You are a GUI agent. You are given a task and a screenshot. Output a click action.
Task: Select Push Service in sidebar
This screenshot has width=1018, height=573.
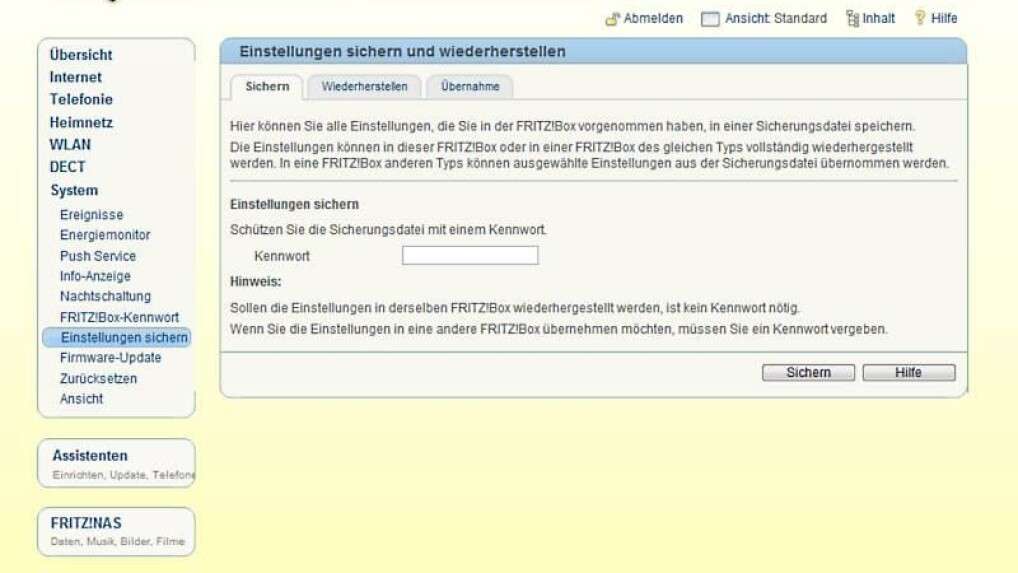point(98,256)
